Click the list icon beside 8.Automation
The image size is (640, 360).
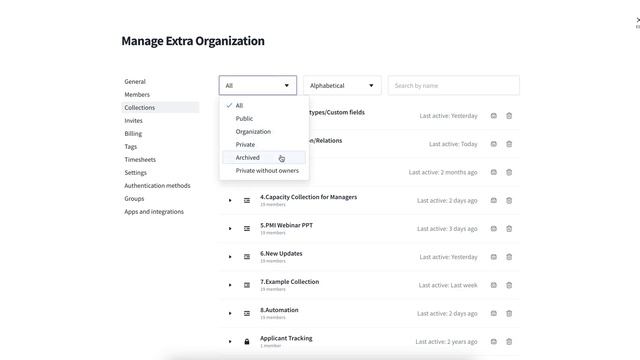click(x=247, y=313)
